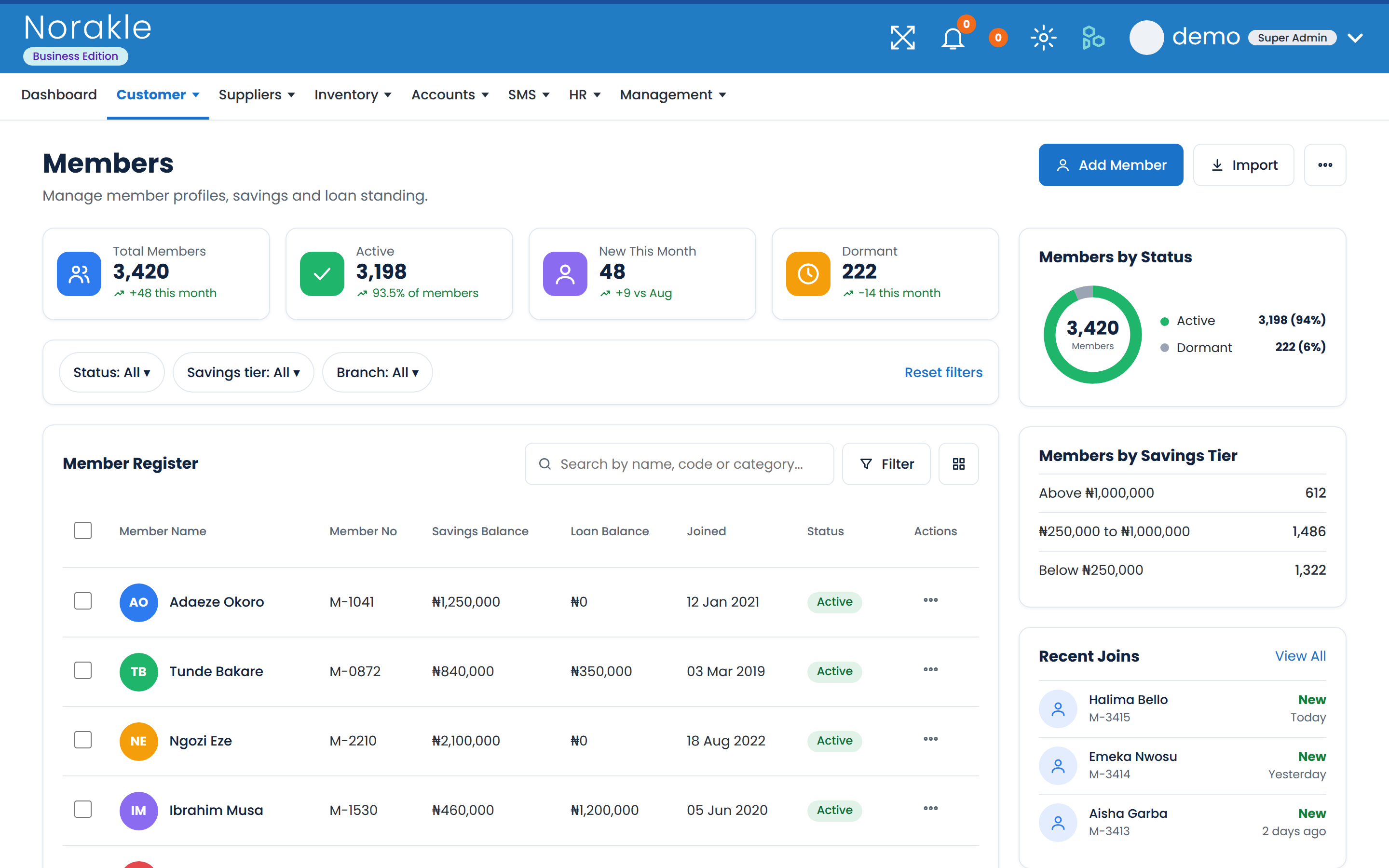Click the Add Member button
Screen dimensions: 1389x868
tap(1111, 165)
